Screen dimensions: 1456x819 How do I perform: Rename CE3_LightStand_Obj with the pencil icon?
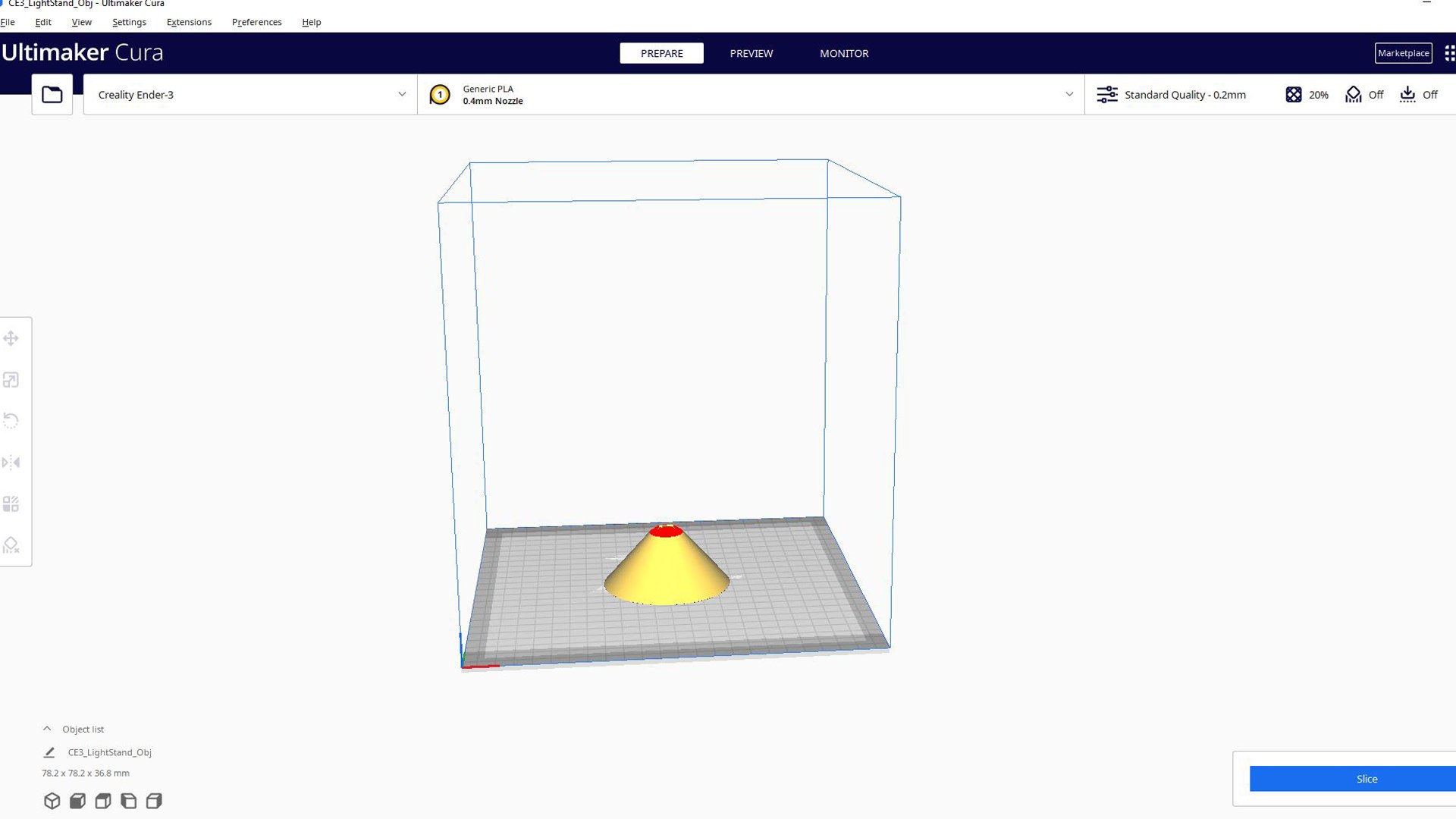click(49, 752)
